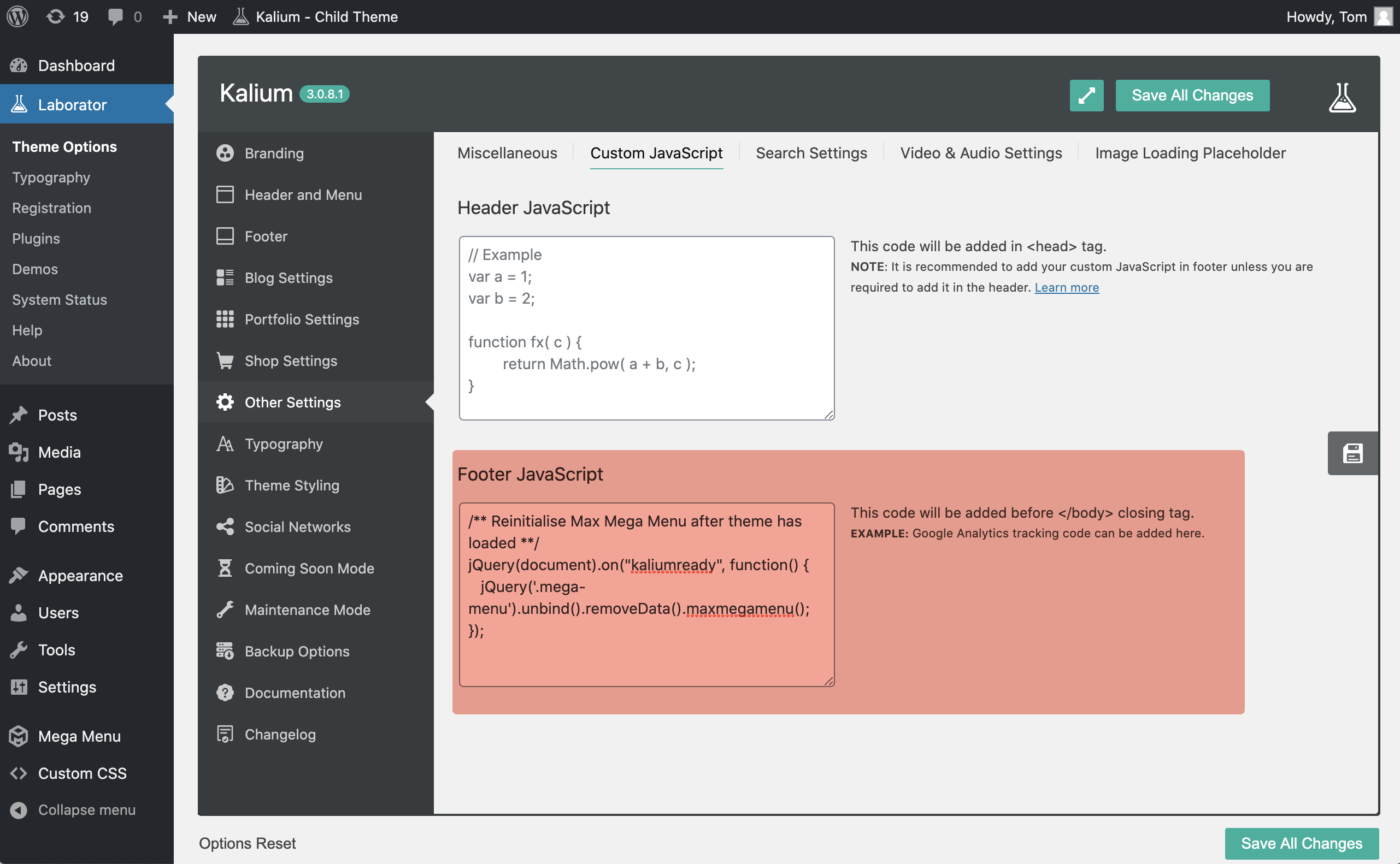The height and width of the screenshot is (864, 1400).
Task: Click Tom's user avatar icon
Action: 1383,16
